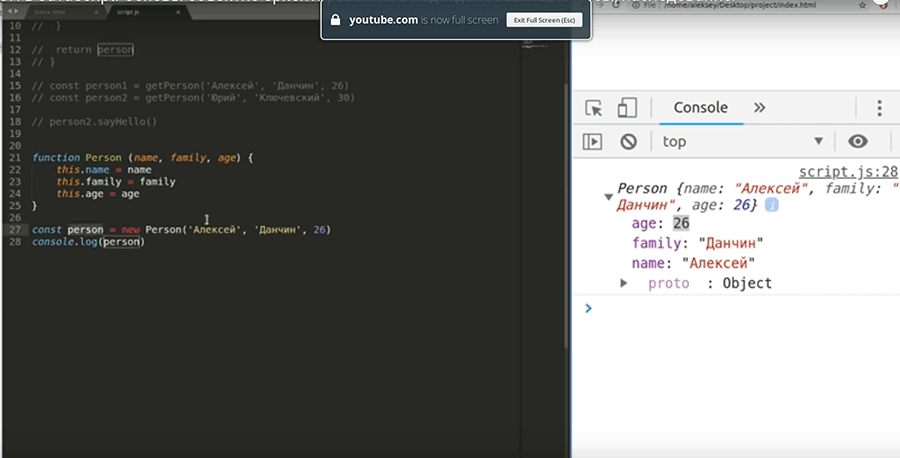Click the browser address bar path
The height and width of the screenshot is (458, 900).
pyautogui.click(x=739, y=5)
